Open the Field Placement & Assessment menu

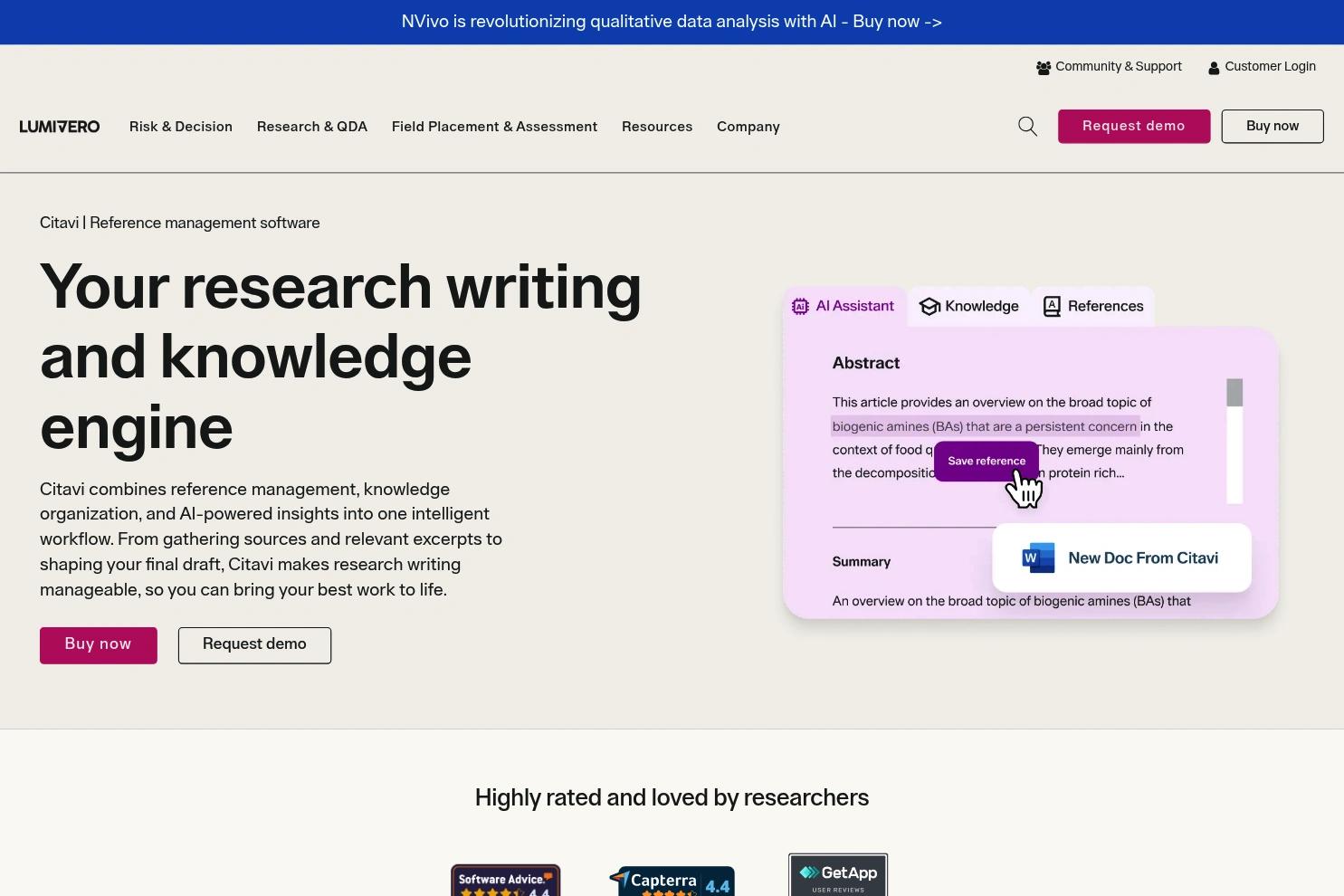pos(494,127)
